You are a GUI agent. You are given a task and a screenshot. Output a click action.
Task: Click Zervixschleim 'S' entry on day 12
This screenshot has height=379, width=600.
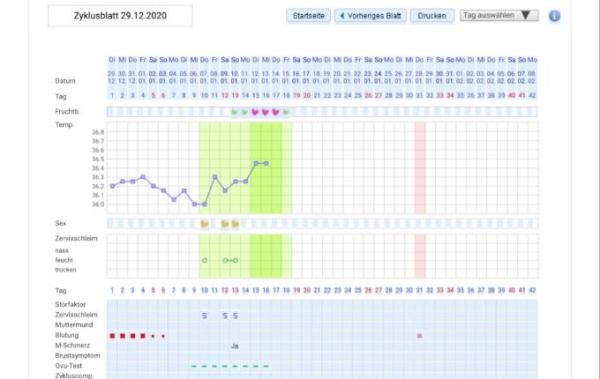(x=225, y=316)
